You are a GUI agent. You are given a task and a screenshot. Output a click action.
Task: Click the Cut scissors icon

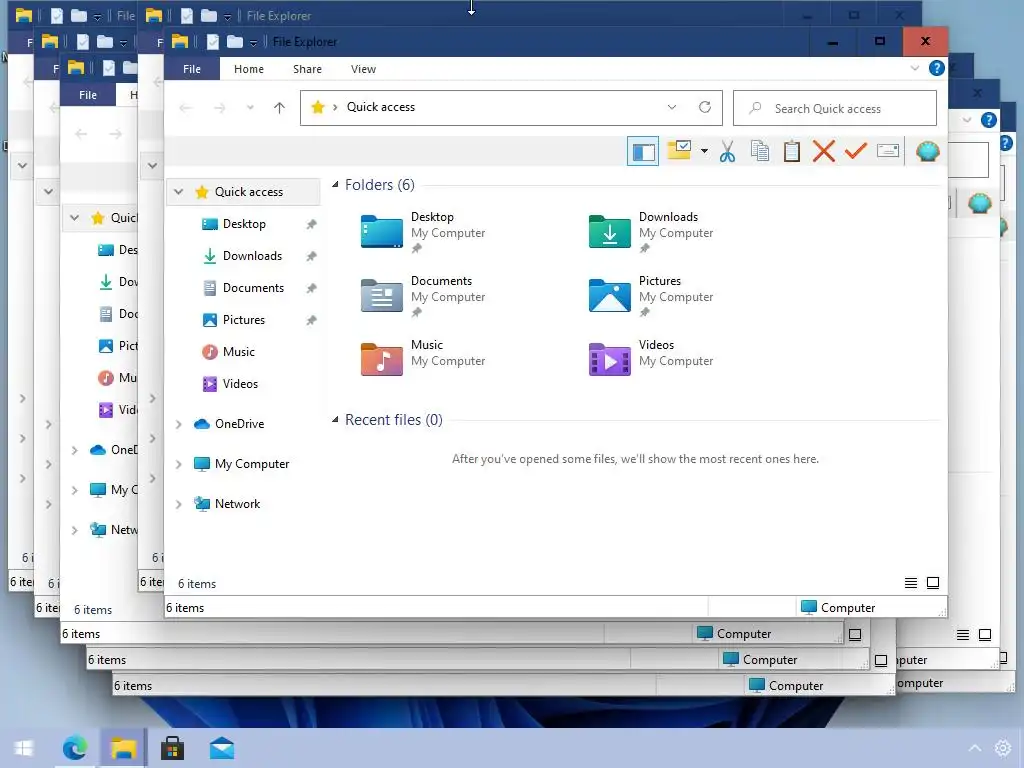tap(727, 152)
